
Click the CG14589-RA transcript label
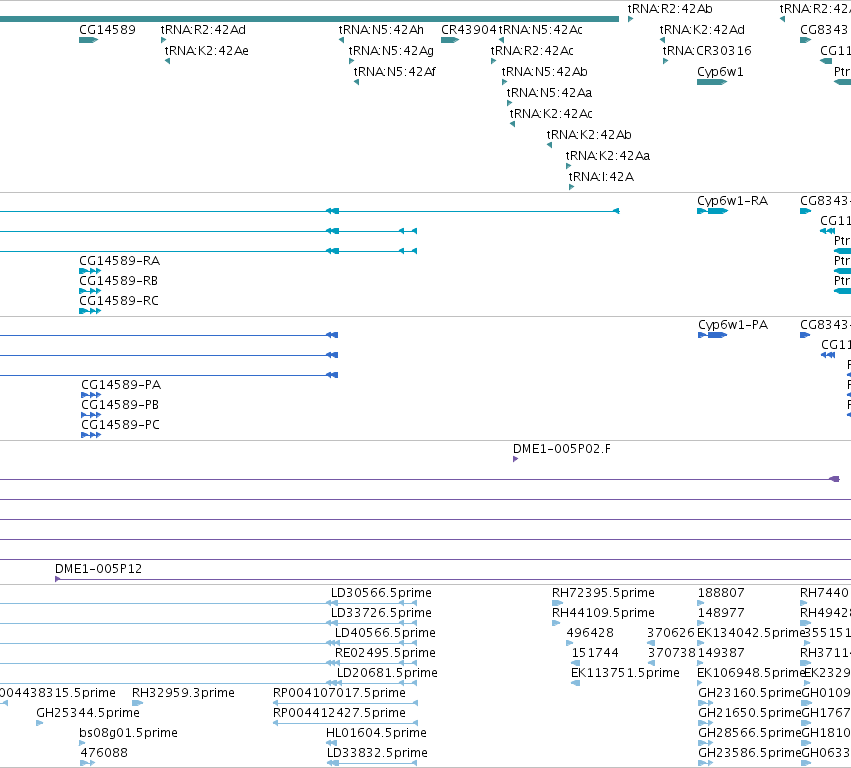119,261
